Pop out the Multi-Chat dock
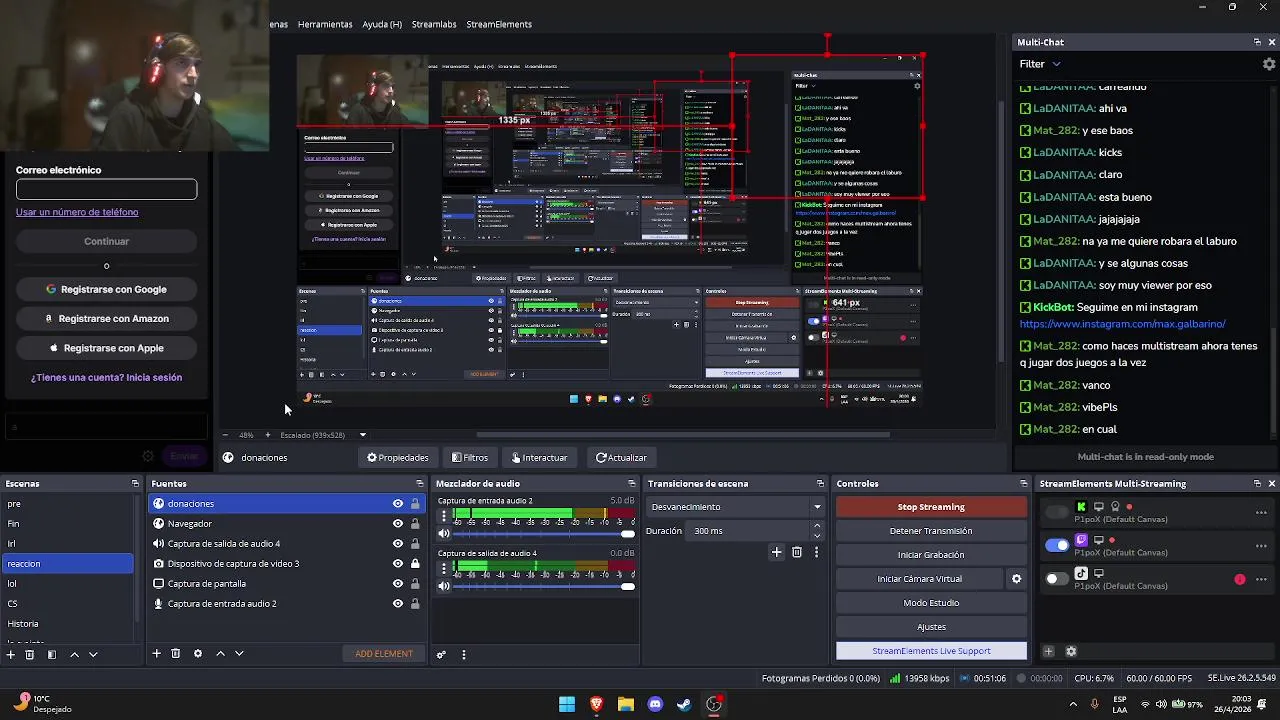 [x=1257, y=42]
